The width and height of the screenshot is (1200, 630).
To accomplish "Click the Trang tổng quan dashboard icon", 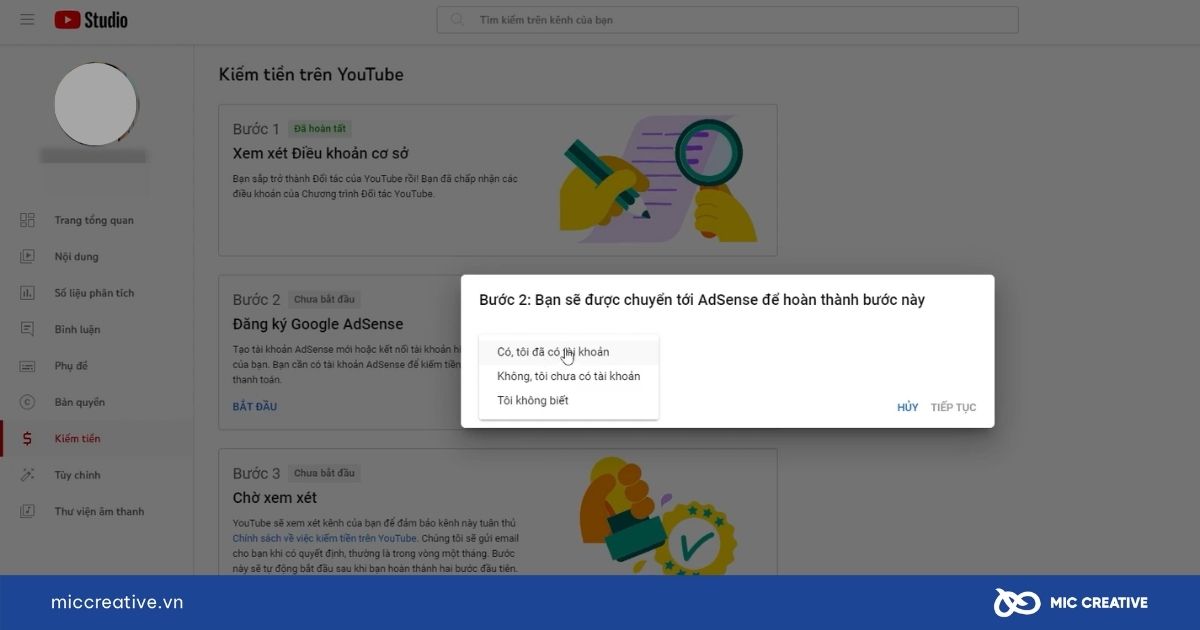I will [x=27, y=220].
